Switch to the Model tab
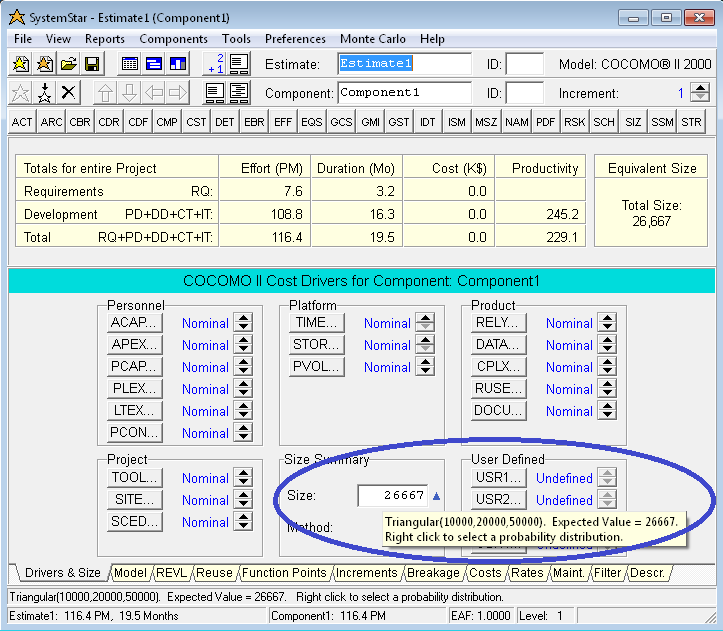 [130, 573]
